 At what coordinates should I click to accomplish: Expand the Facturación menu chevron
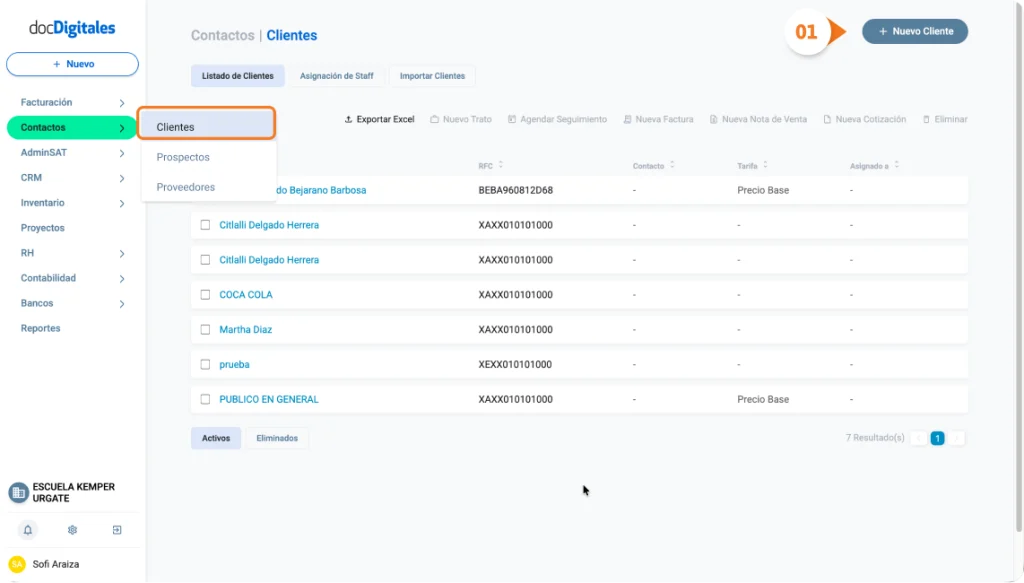coord(121,103)
